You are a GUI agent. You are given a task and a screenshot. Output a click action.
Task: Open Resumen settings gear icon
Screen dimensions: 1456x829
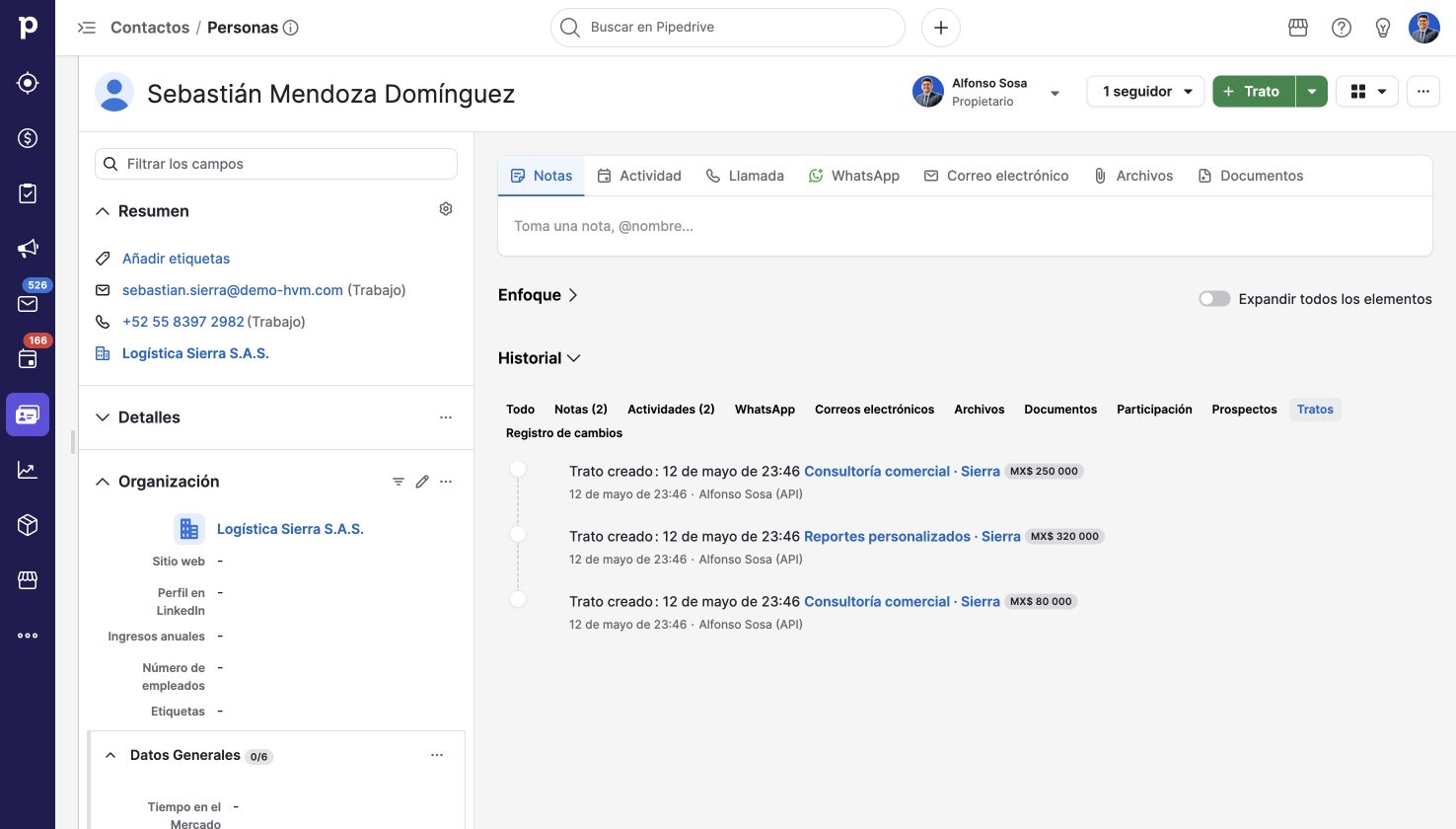(446, 209)
